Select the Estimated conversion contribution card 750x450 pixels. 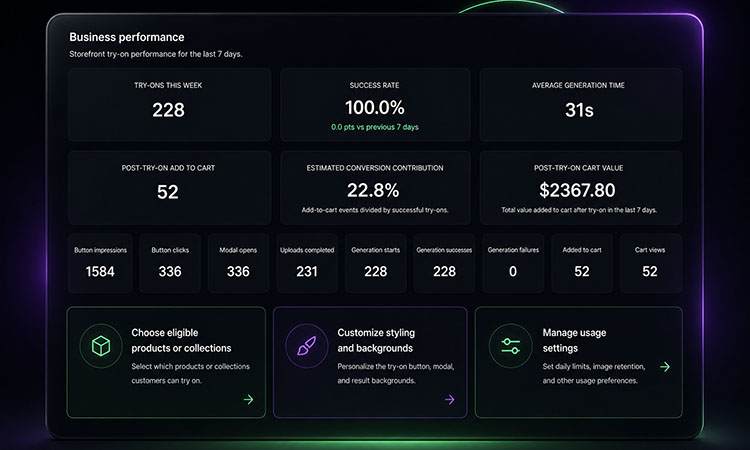[375, 187]
